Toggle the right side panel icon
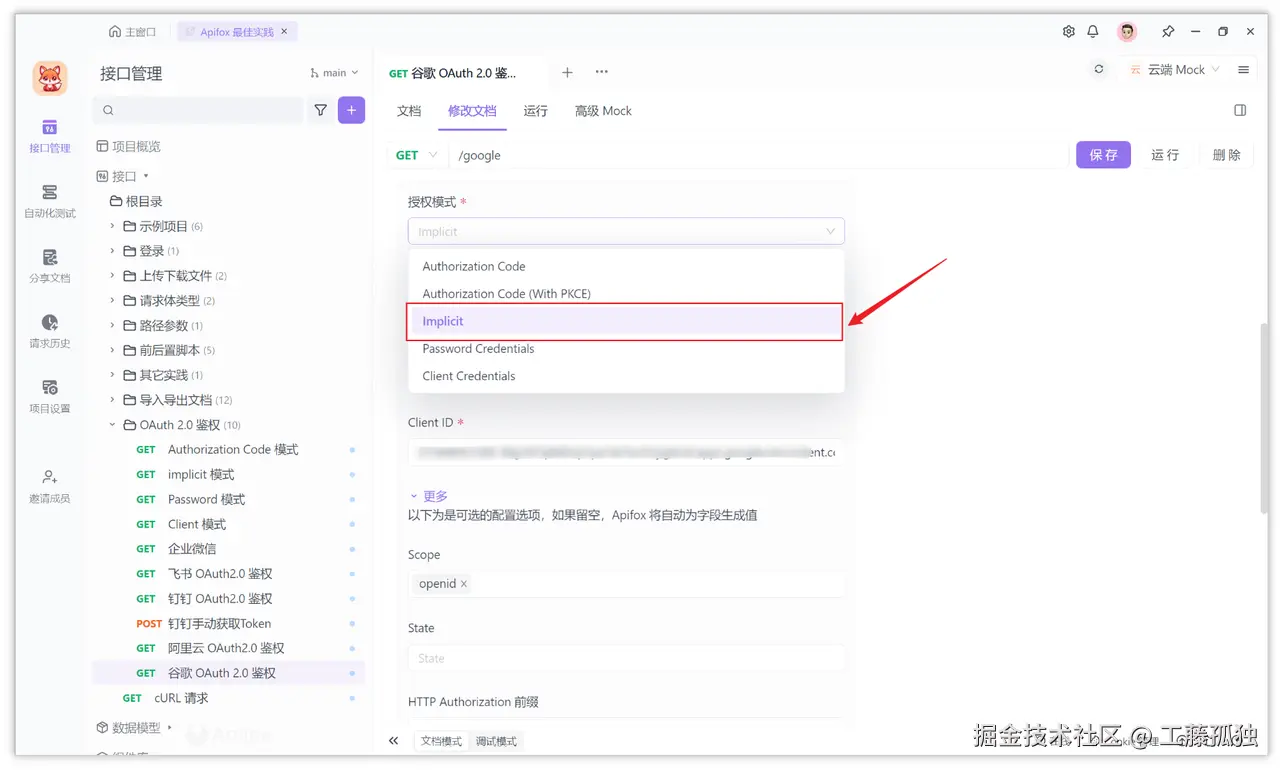The image size is (1280, 771). [1240, 110]
